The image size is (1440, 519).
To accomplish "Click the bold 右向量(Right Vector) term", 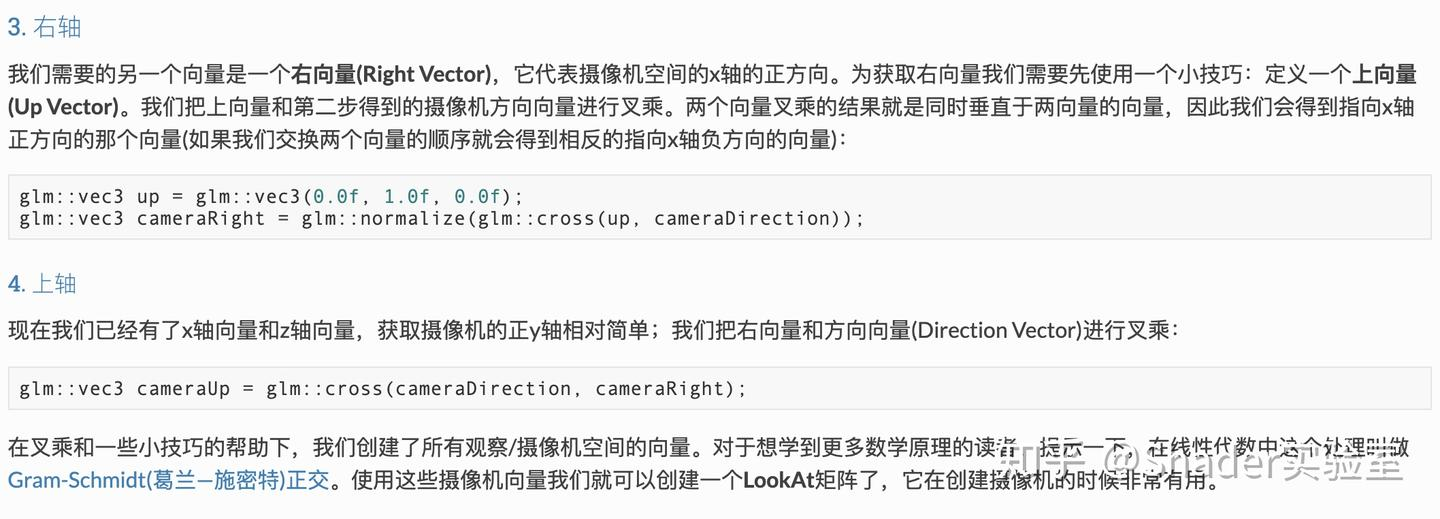I will coord(392,74).
